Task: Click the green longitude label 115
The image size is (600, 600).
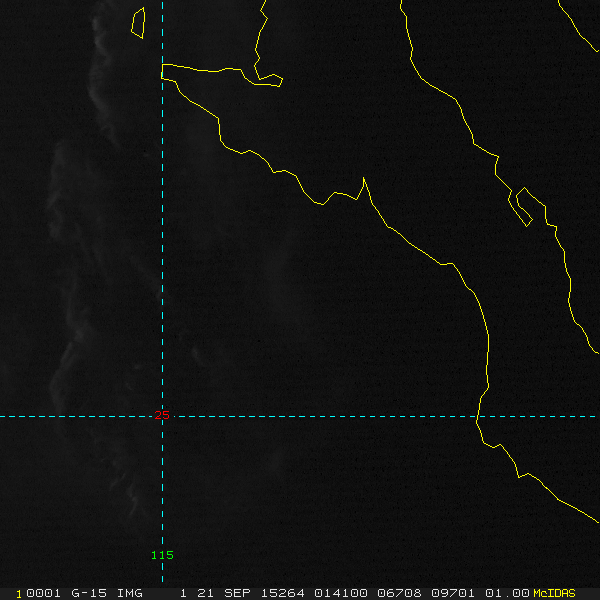Action: tap(162, 555)
